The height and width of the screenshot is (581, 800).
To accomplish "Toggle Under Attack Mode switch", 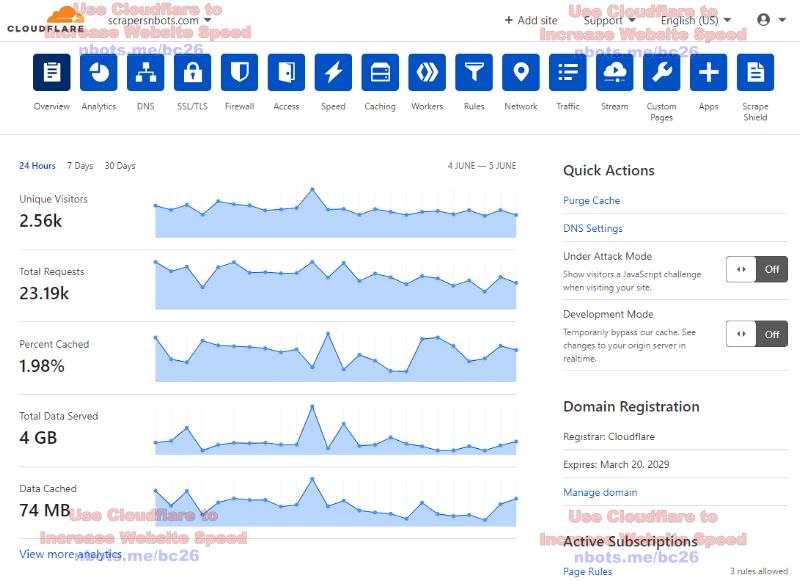I will (757, 269).
